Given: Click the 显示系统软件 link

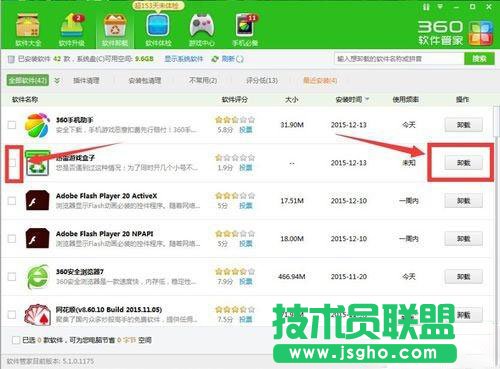Looking at the screenshot, I should pyautogui.click(x=184, y=59).
